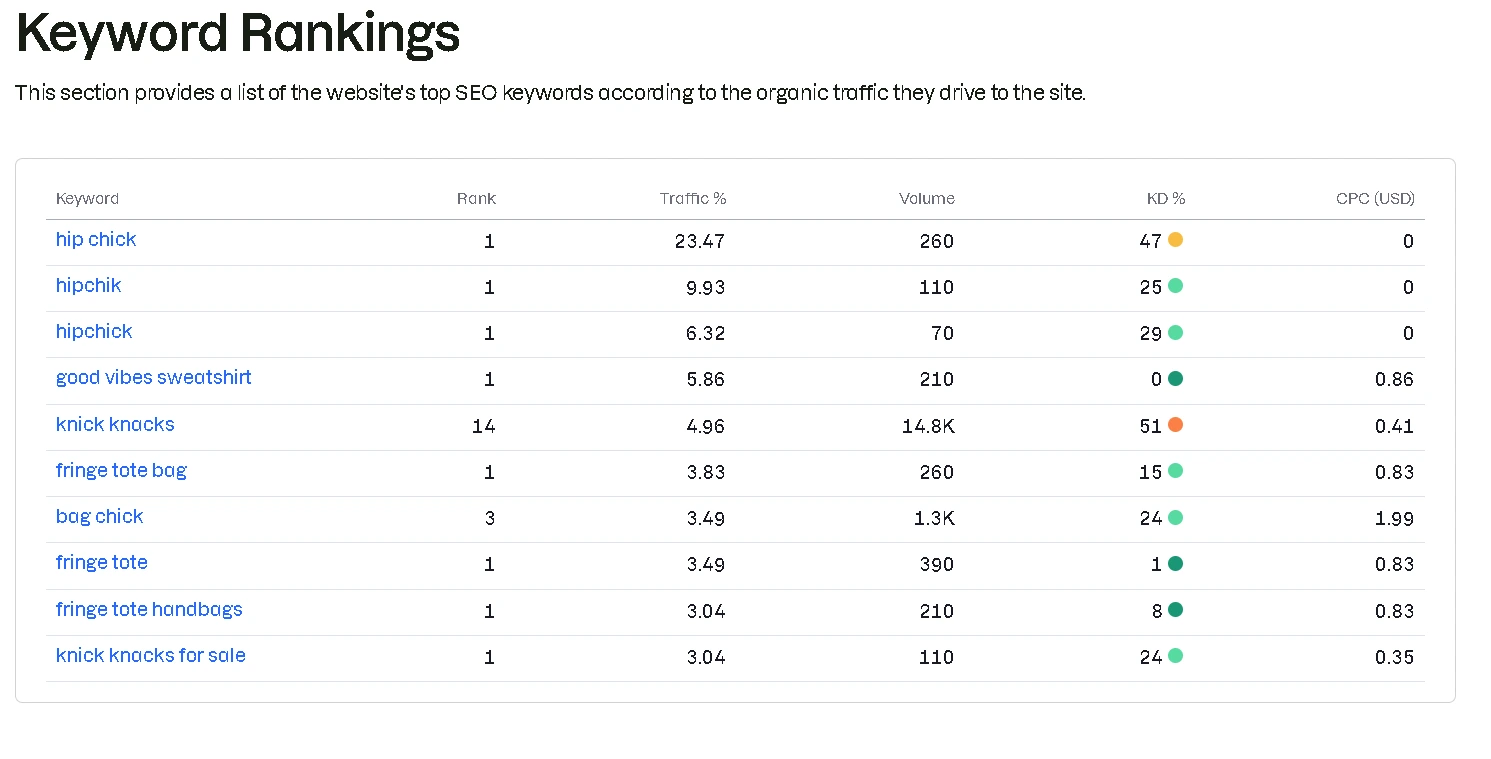The width and height of the screenshot is (1491, 759).
Task: Click the KD dot in 'bag chick' row
Action: [1175, 517]
